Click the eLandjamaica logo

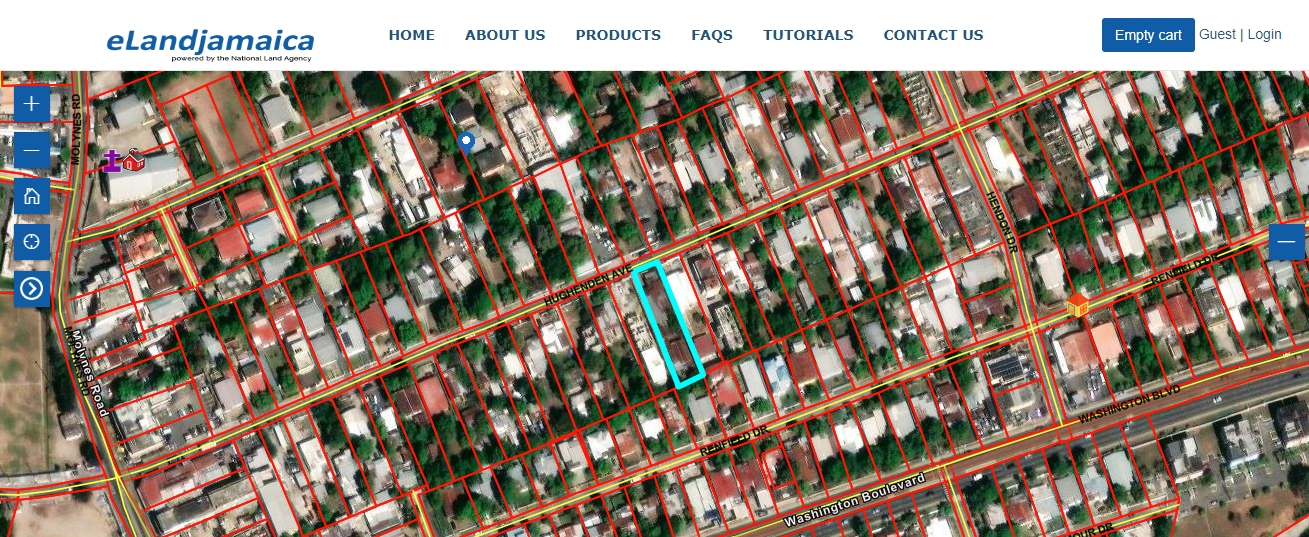tap(210, 43)
